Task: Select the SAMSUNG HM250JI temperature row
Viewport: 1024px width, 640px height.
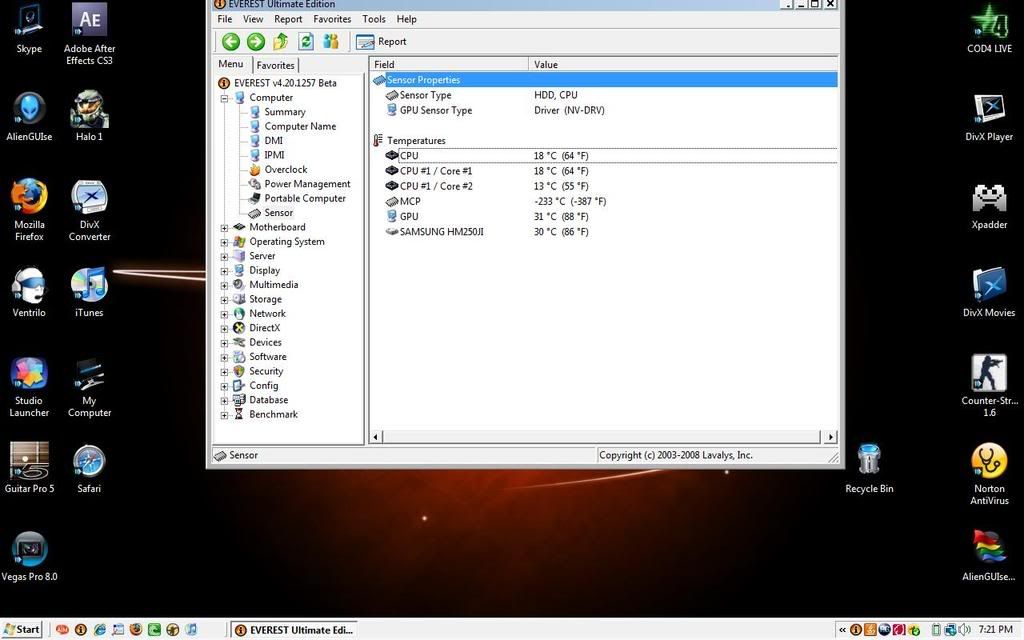Action: (x=604, y=232)
